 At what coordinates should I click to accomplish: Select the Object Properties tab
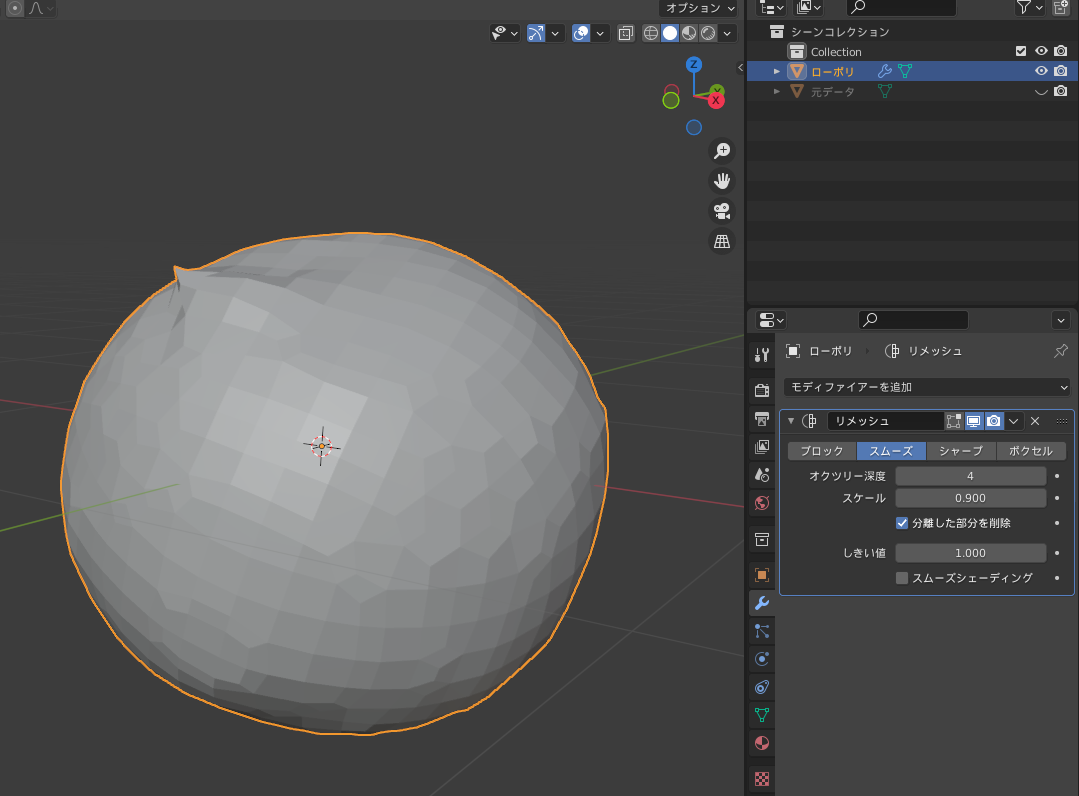point(761,574)
